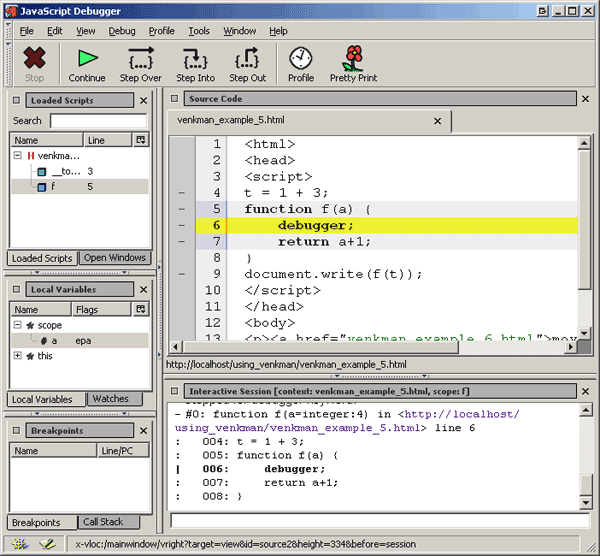Float the Breakpoints panel
This screenshot has height=556, width=600.
pos(16,430)
